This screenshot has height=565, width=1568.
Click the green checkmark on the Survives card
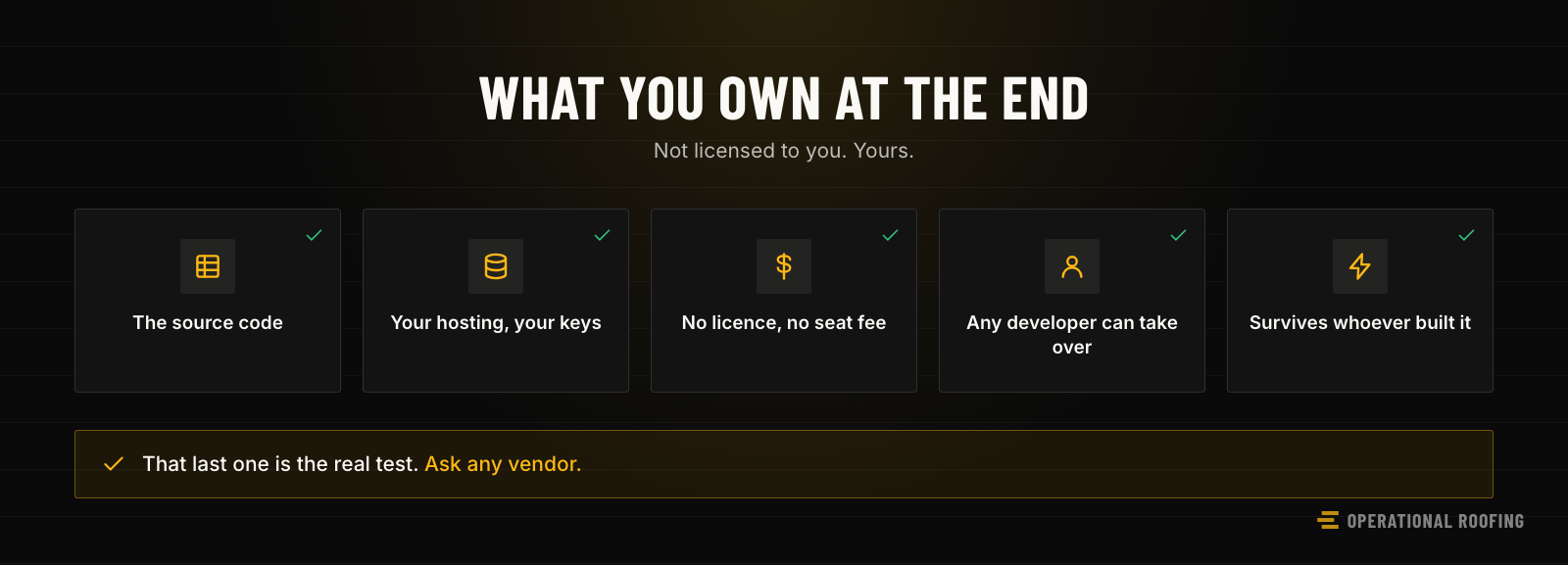coord(1466,235)
